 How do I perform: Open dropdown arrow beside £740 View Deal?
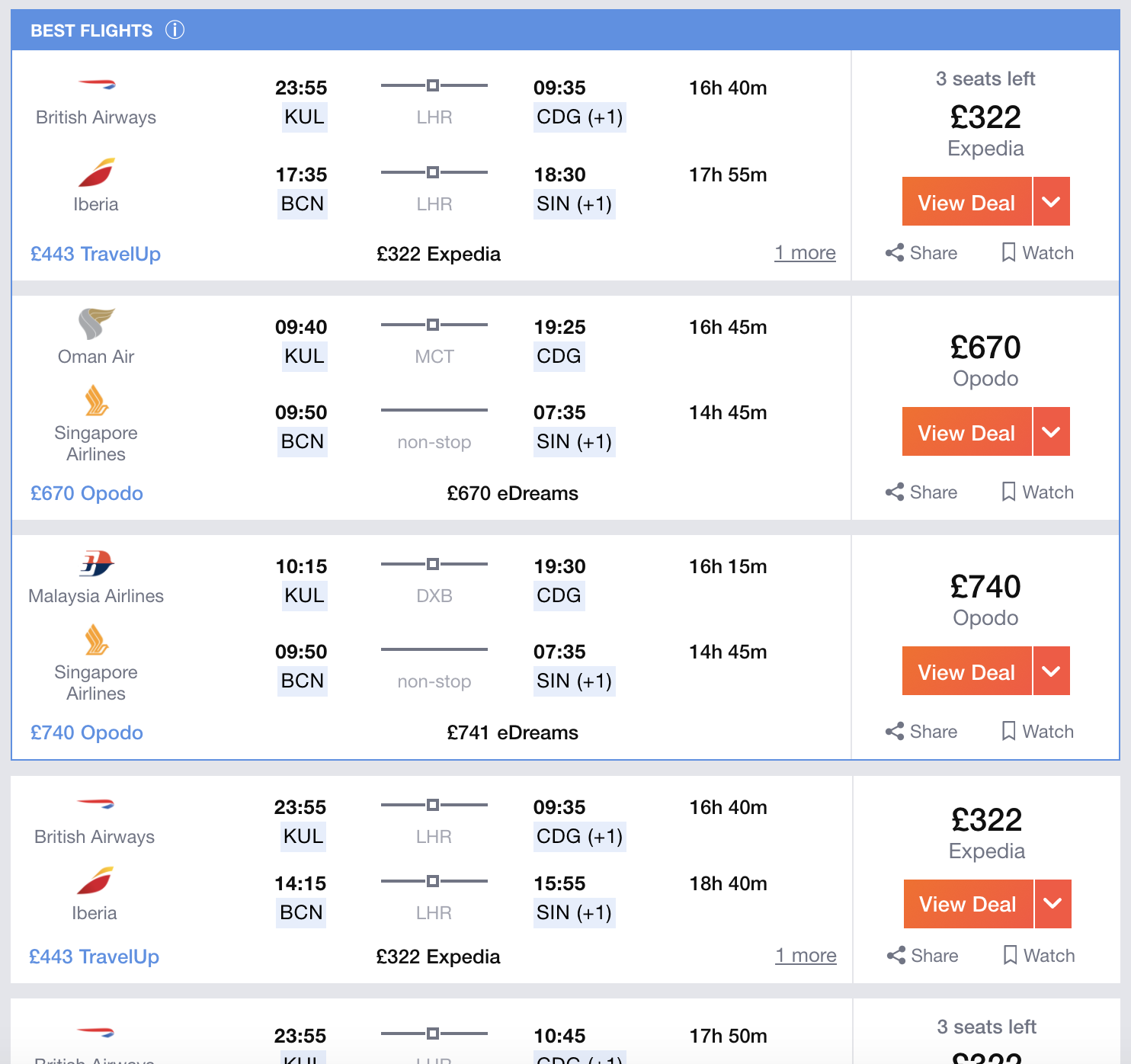(x=1052, y=671)
